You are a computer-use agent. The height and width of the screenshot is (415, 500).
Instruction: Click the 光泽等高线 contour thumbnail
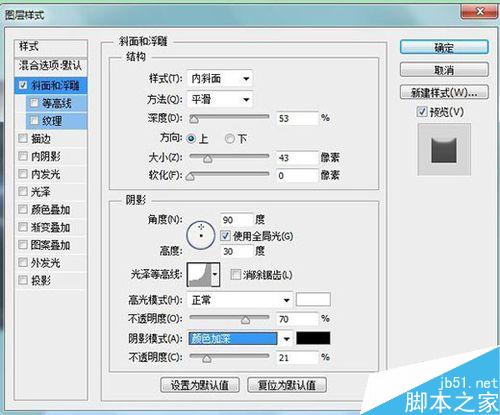pyautogui.click(x=200, y=274)
